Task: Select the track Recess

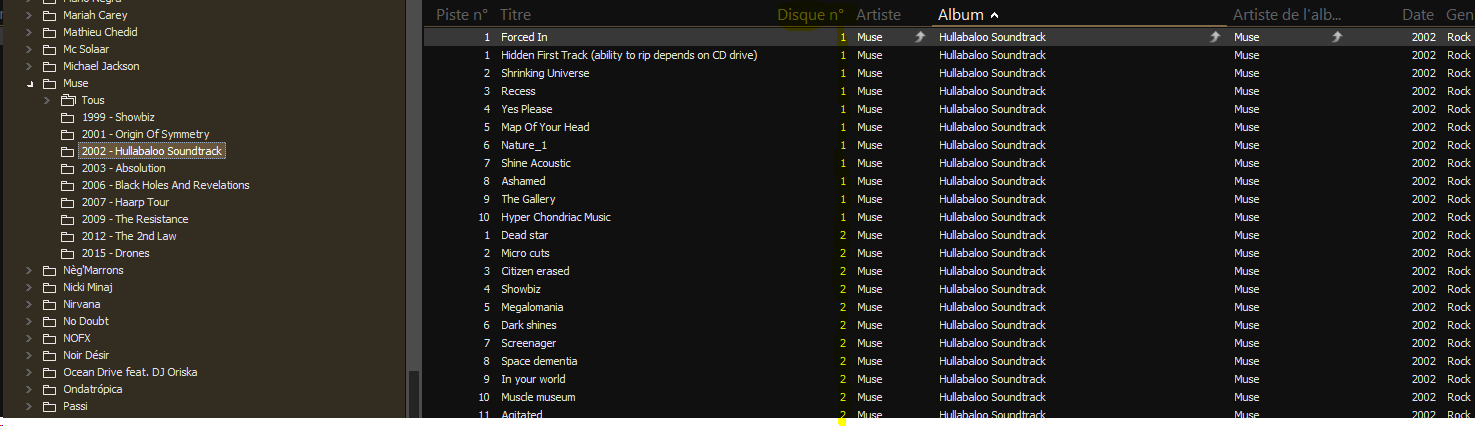Action: click(518, 91)
